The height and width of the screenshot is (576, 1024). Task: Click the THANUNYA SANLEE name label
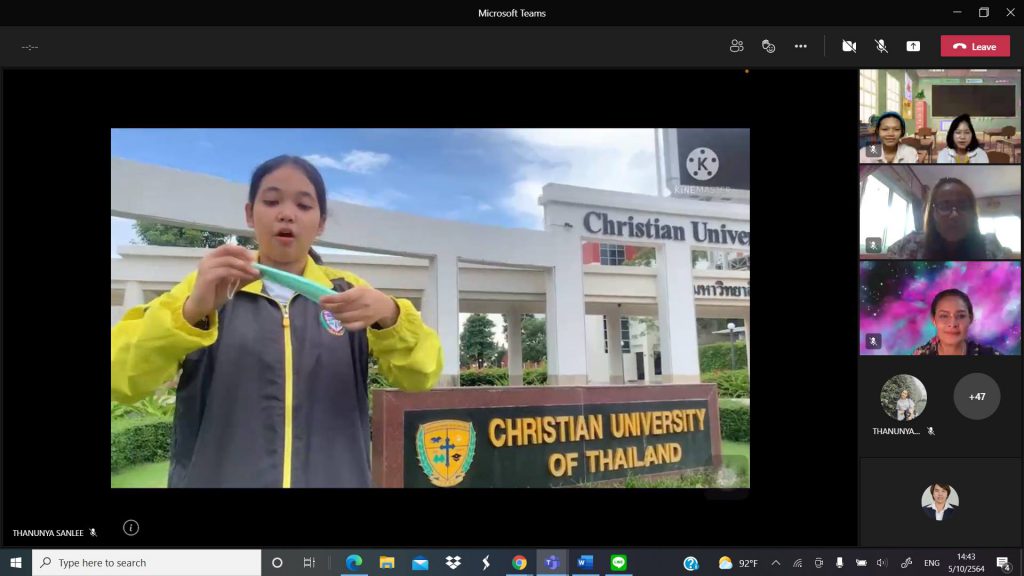48,533
